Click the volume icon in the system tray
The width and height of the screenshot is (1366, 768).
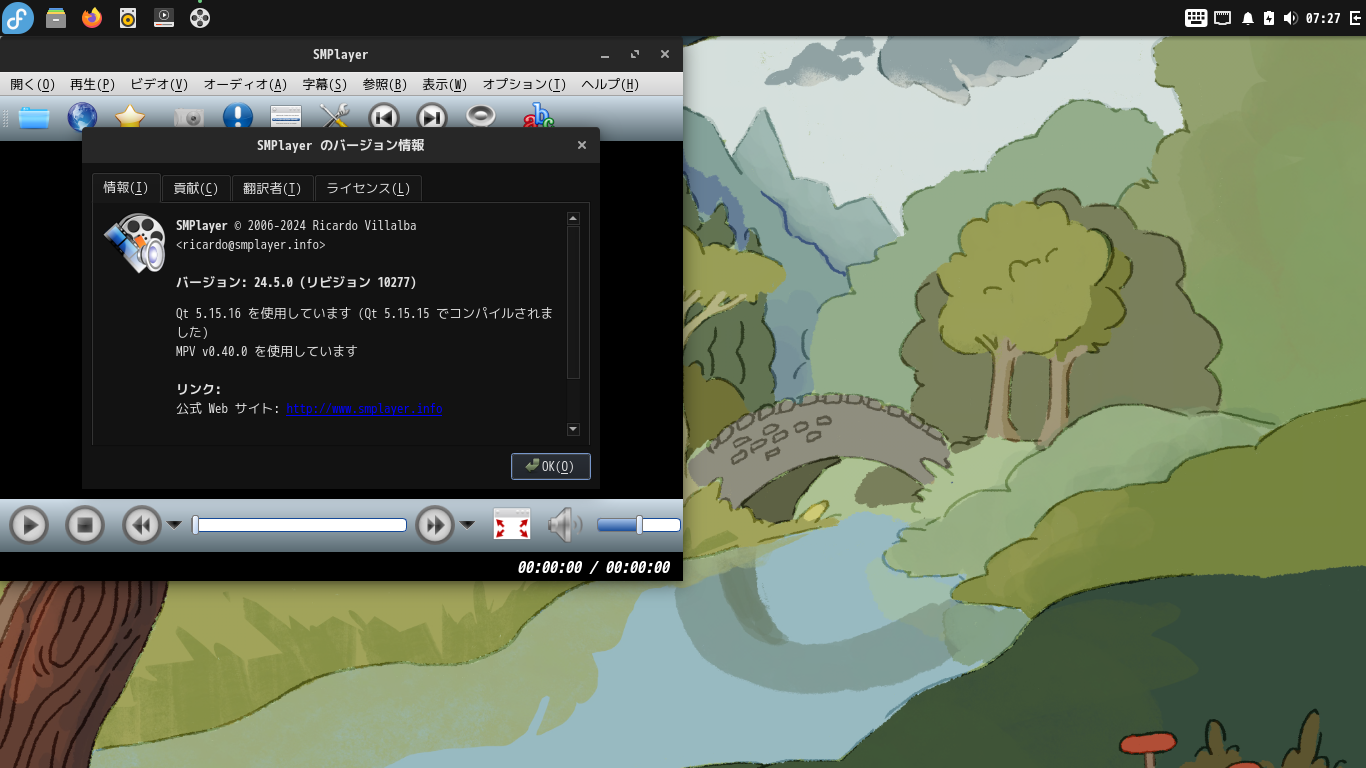click(x=1290, y=18)
